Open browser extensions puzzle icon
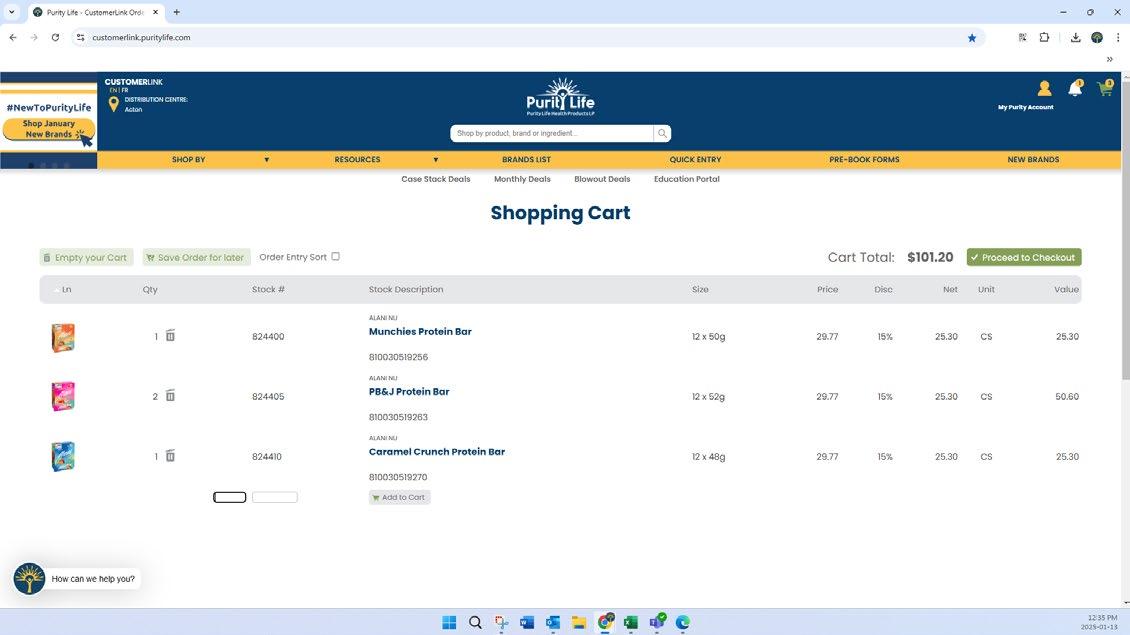 1044,37
